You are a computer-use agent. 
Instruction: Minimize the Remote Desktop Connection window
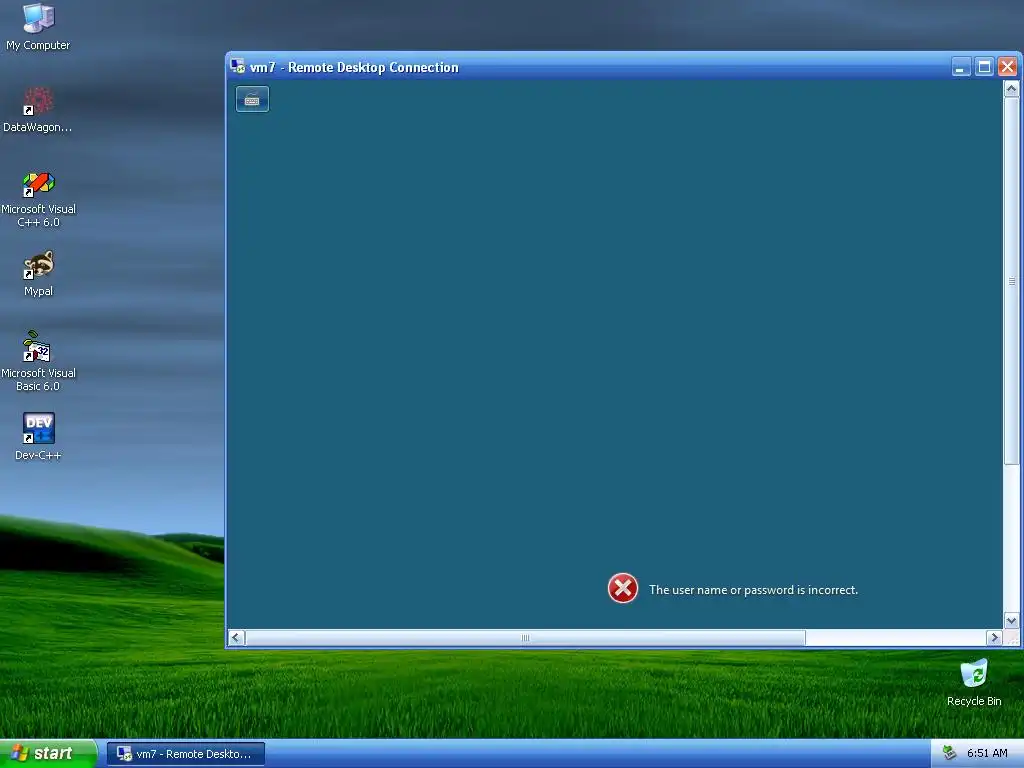961,67
